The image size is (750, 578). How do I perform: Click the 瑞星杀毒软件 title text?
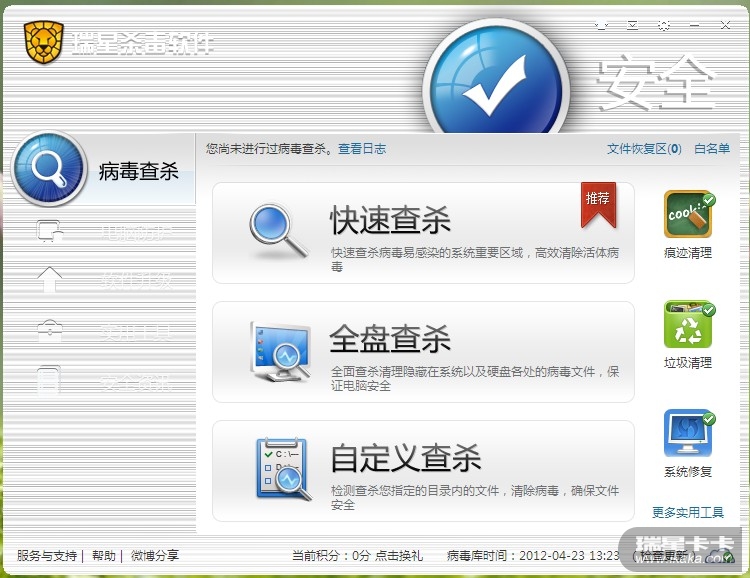click(x=143, y=44)
